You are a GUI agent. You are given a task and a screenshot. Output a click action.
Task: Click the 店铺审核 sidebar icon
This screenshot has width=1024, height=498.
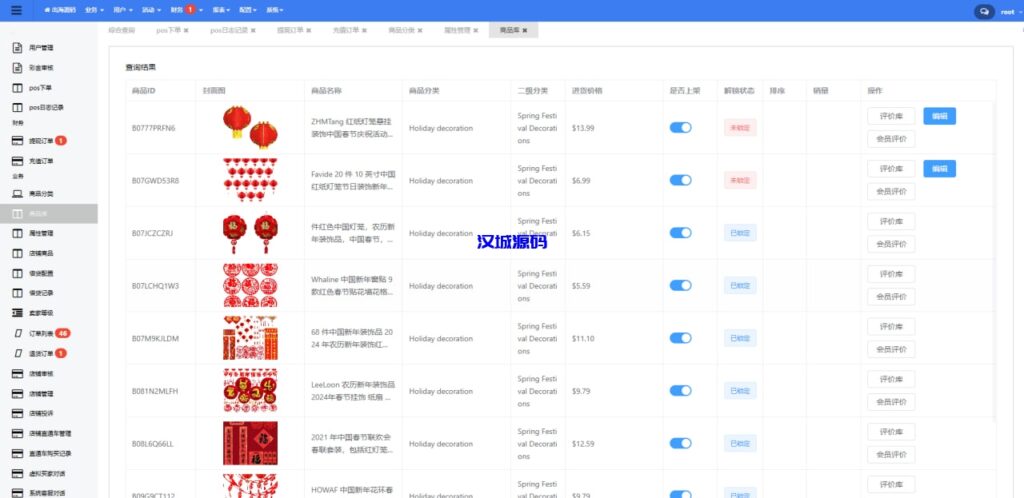coord(18,373)
